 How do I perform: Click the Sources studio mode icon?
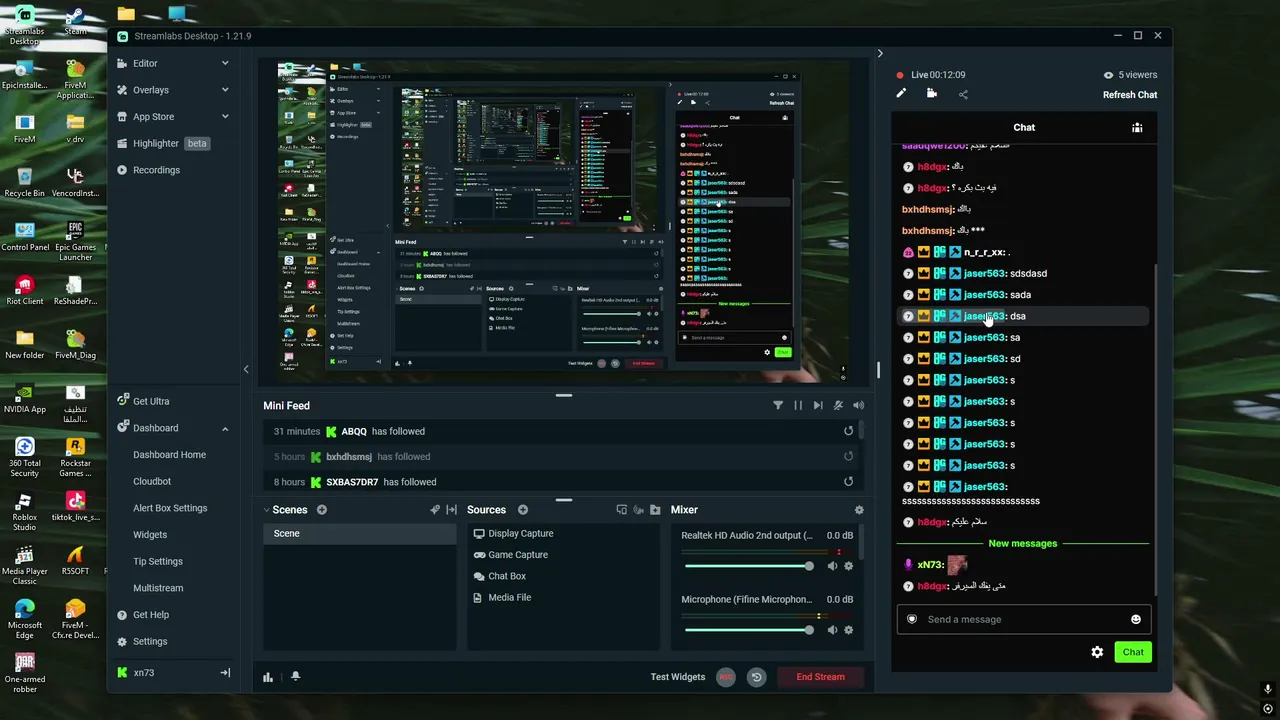point(621,510)
